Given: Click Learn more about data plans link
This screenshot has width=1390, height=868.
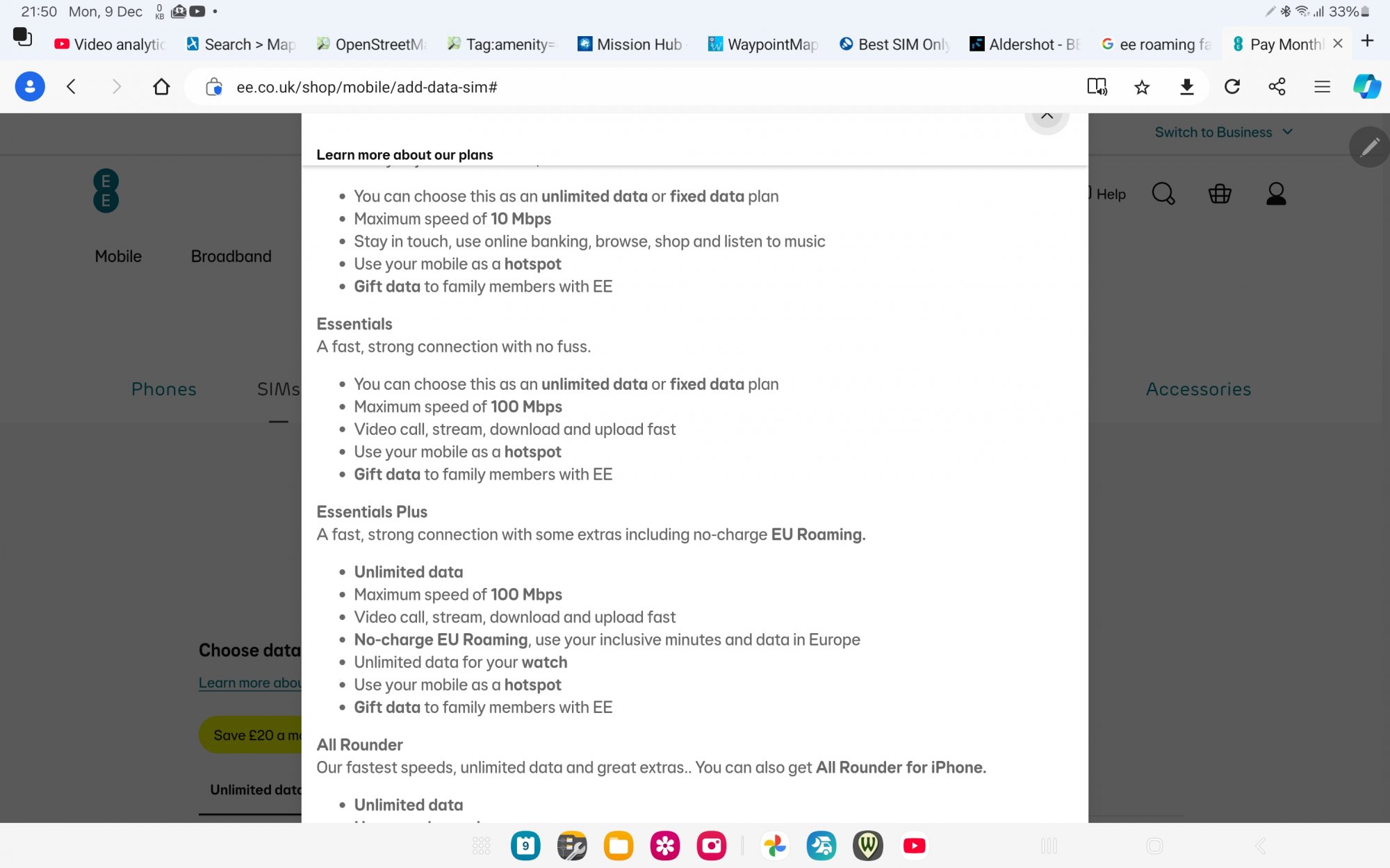Looking at the screenshot, I should click(252, 683).
